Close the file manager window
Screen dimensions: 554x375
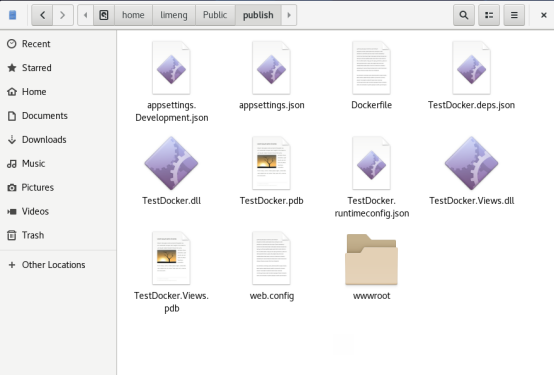(x=544, y=15)
